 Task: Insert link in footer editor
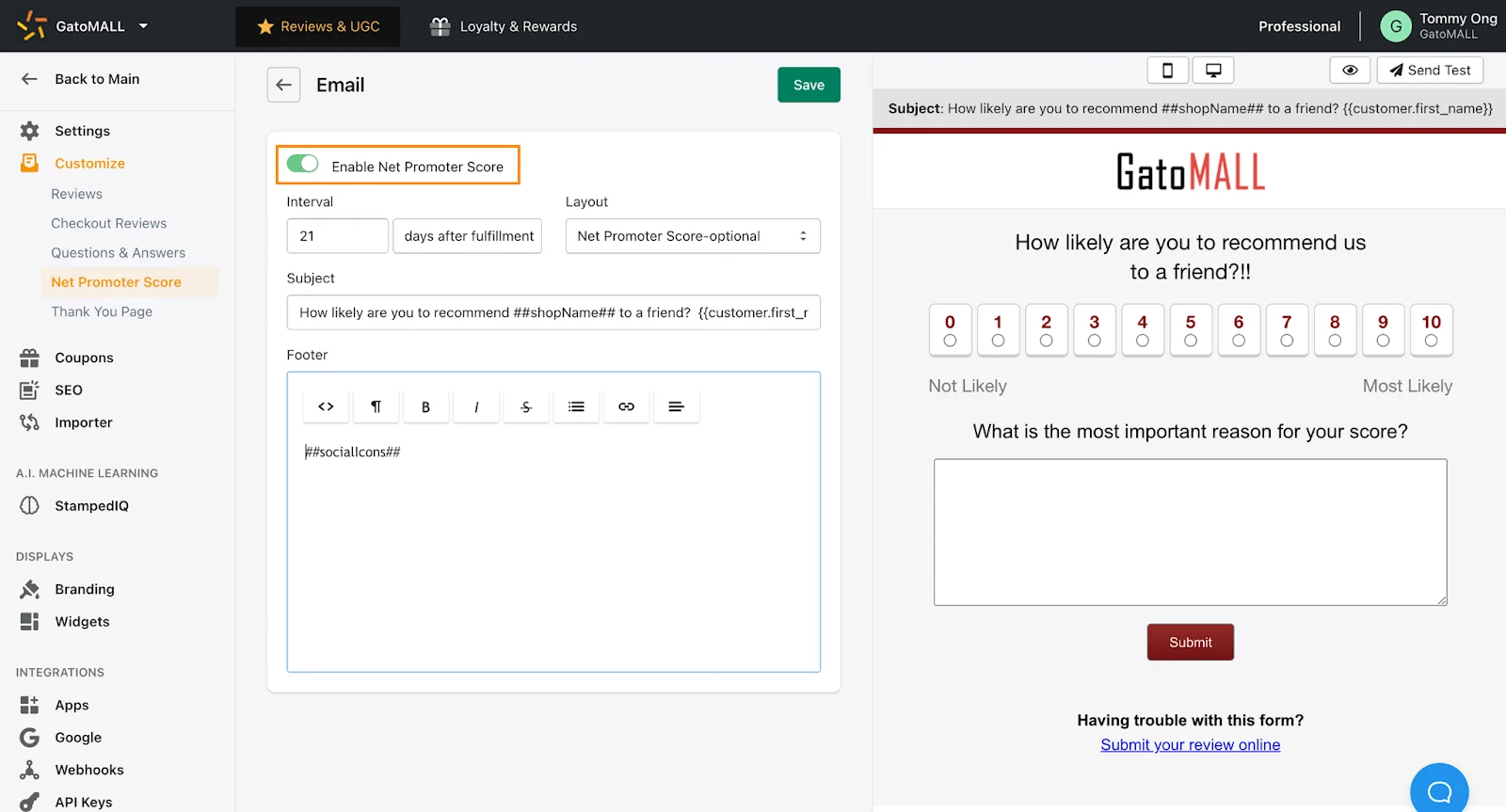tap(626, 406)
